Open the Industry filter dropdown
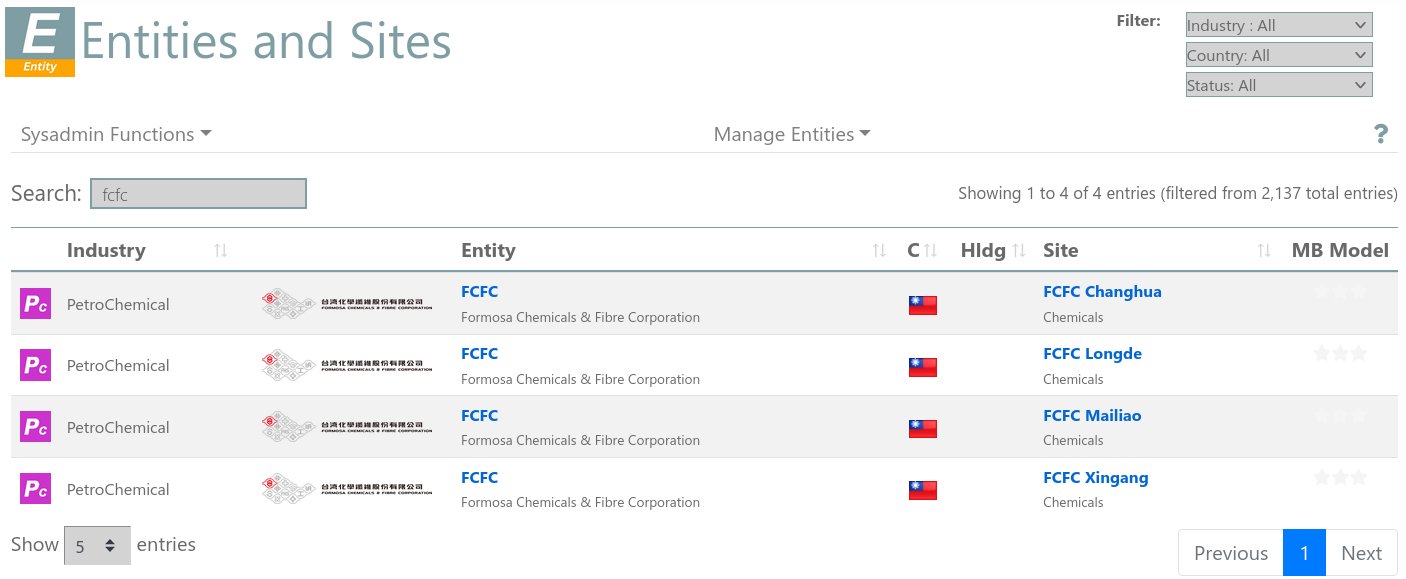Image resolution: width=1406 pixels, height=579 pixels. click(1278, 25)
